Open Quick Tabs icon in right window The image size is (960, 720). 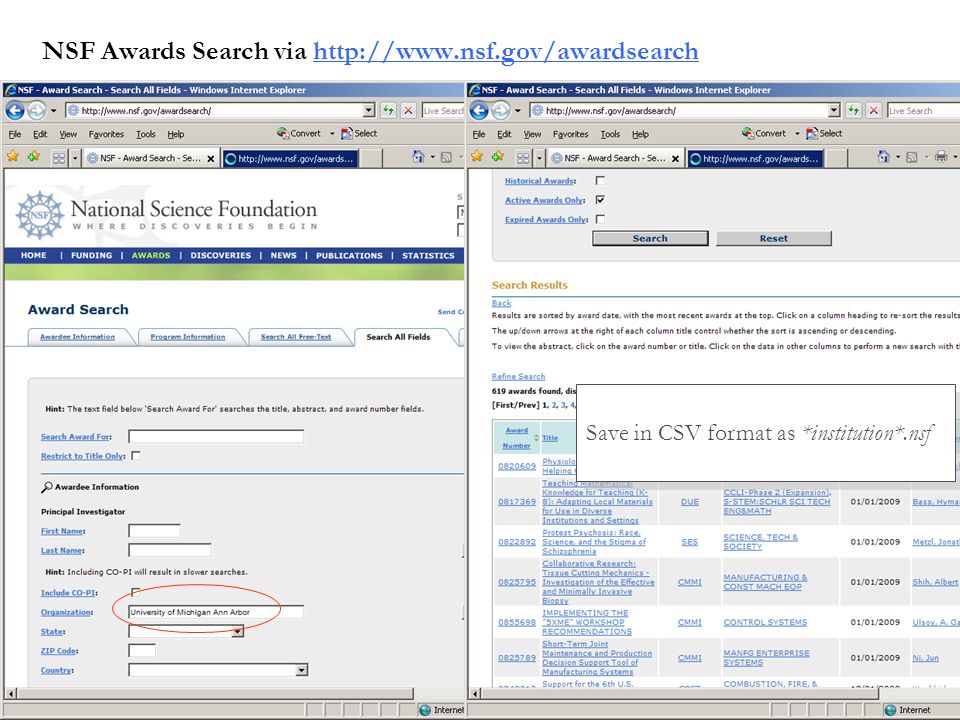tap(523, 158)
